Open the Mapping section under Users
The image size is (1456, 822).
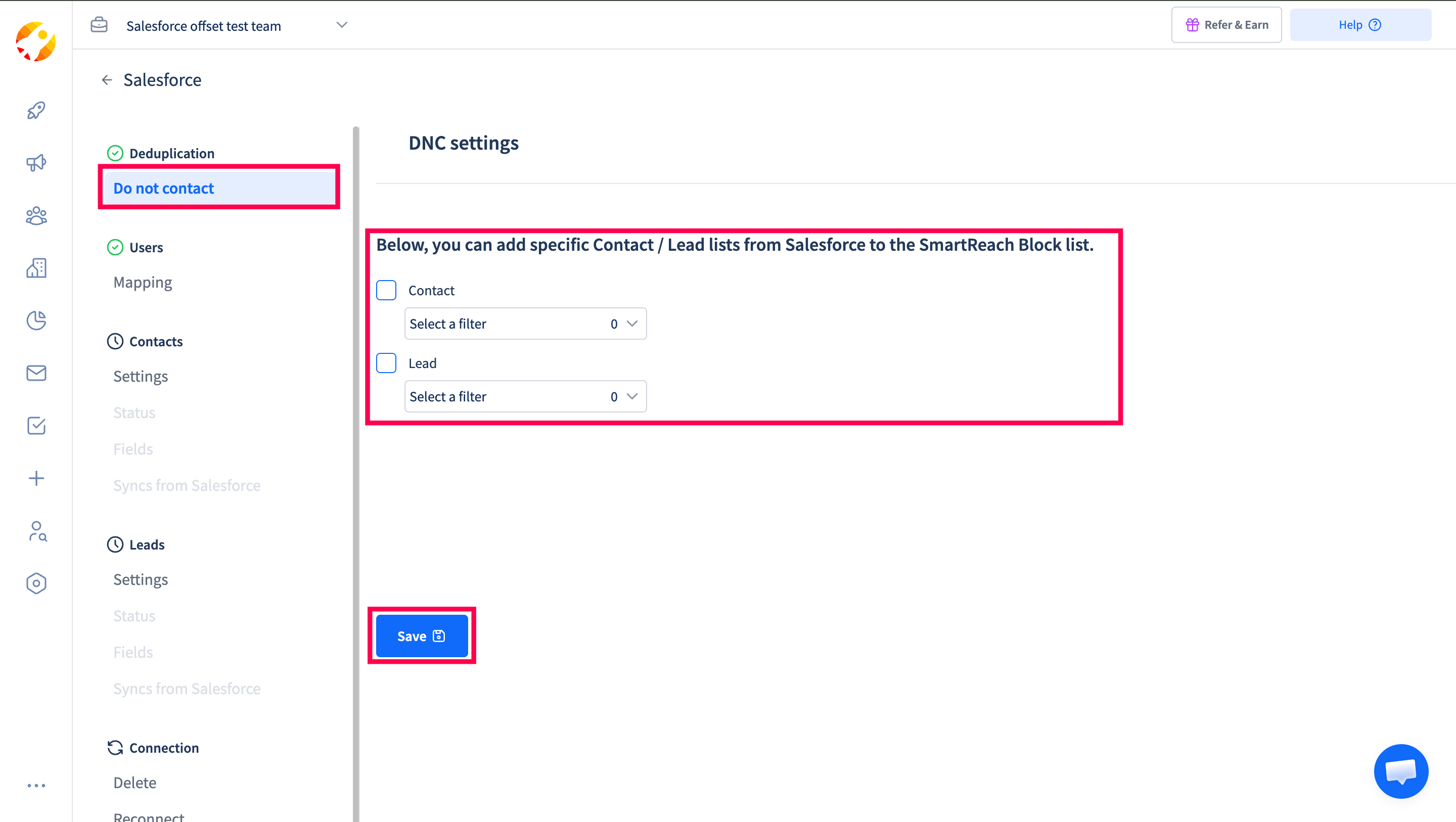(x=143, y=282)
